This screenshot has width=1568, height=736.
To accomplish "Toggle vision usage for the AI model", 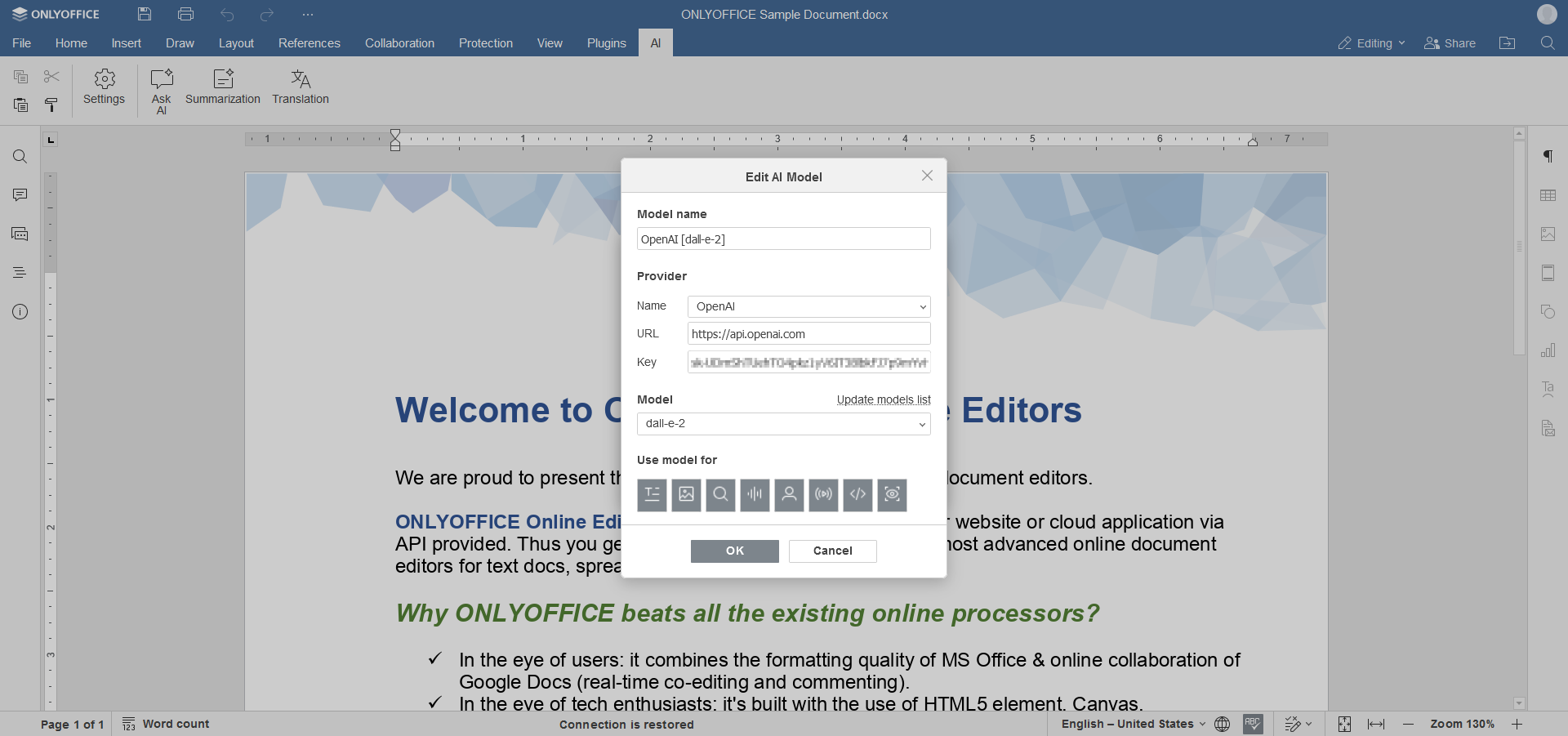I will click(x=891, y=495).
